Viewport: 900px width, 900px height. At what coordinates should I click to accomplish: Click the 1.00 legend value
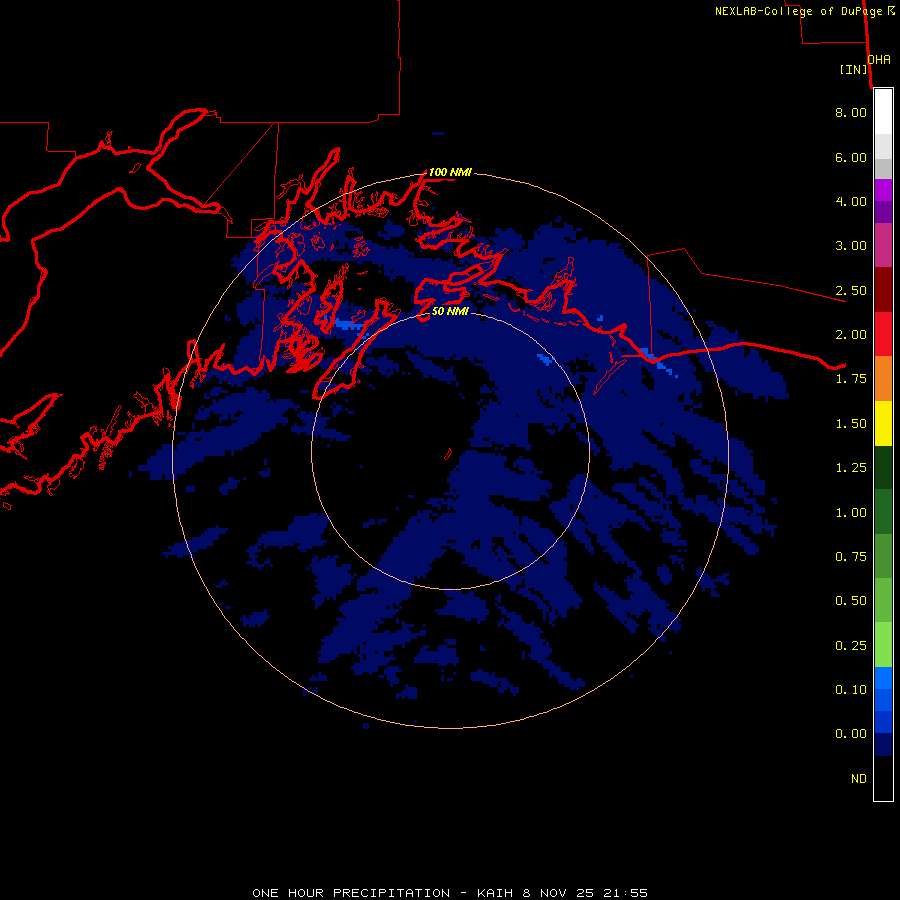851,513
